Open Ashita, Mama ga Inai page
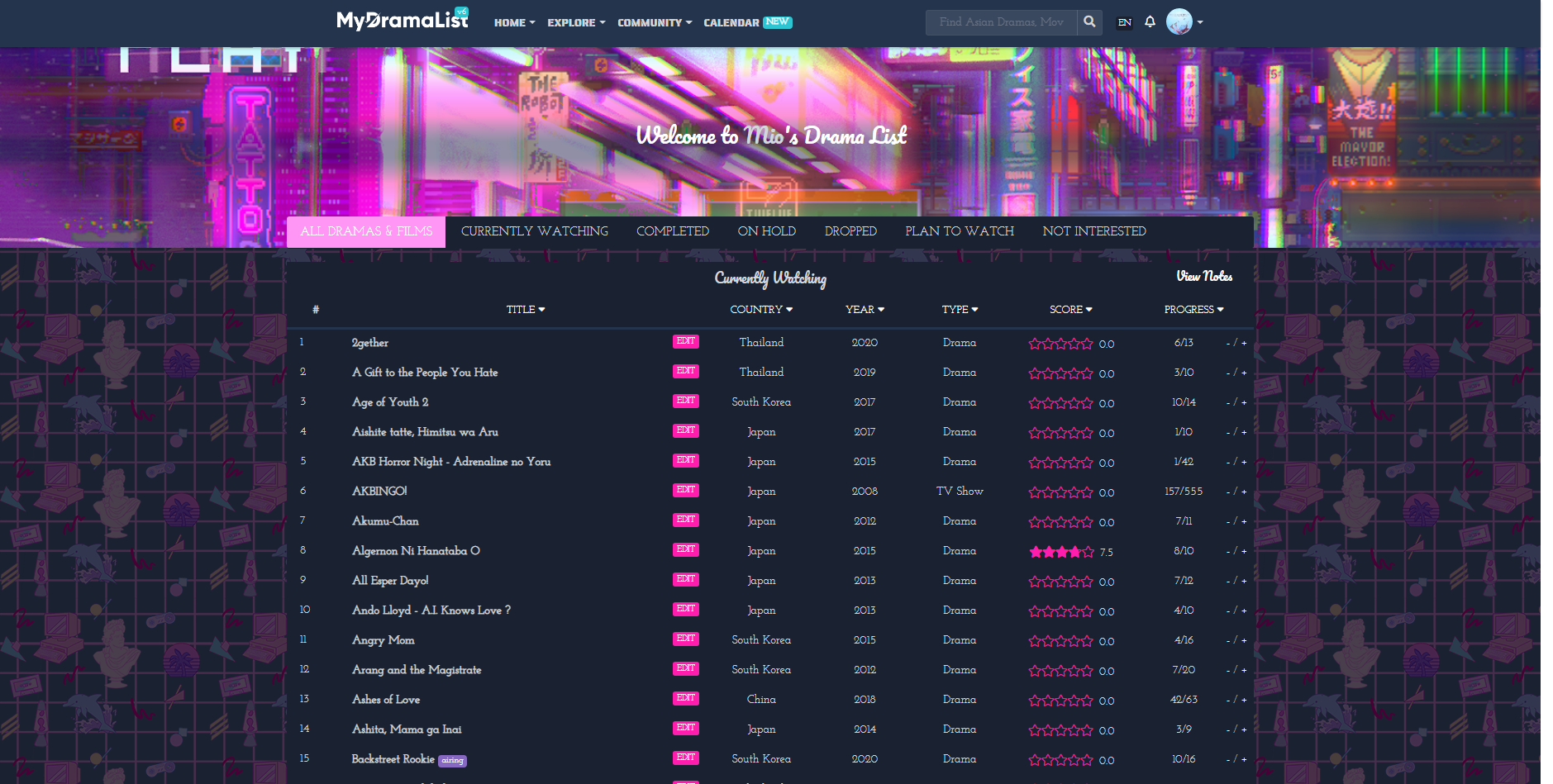 click(x=407, y=729)
